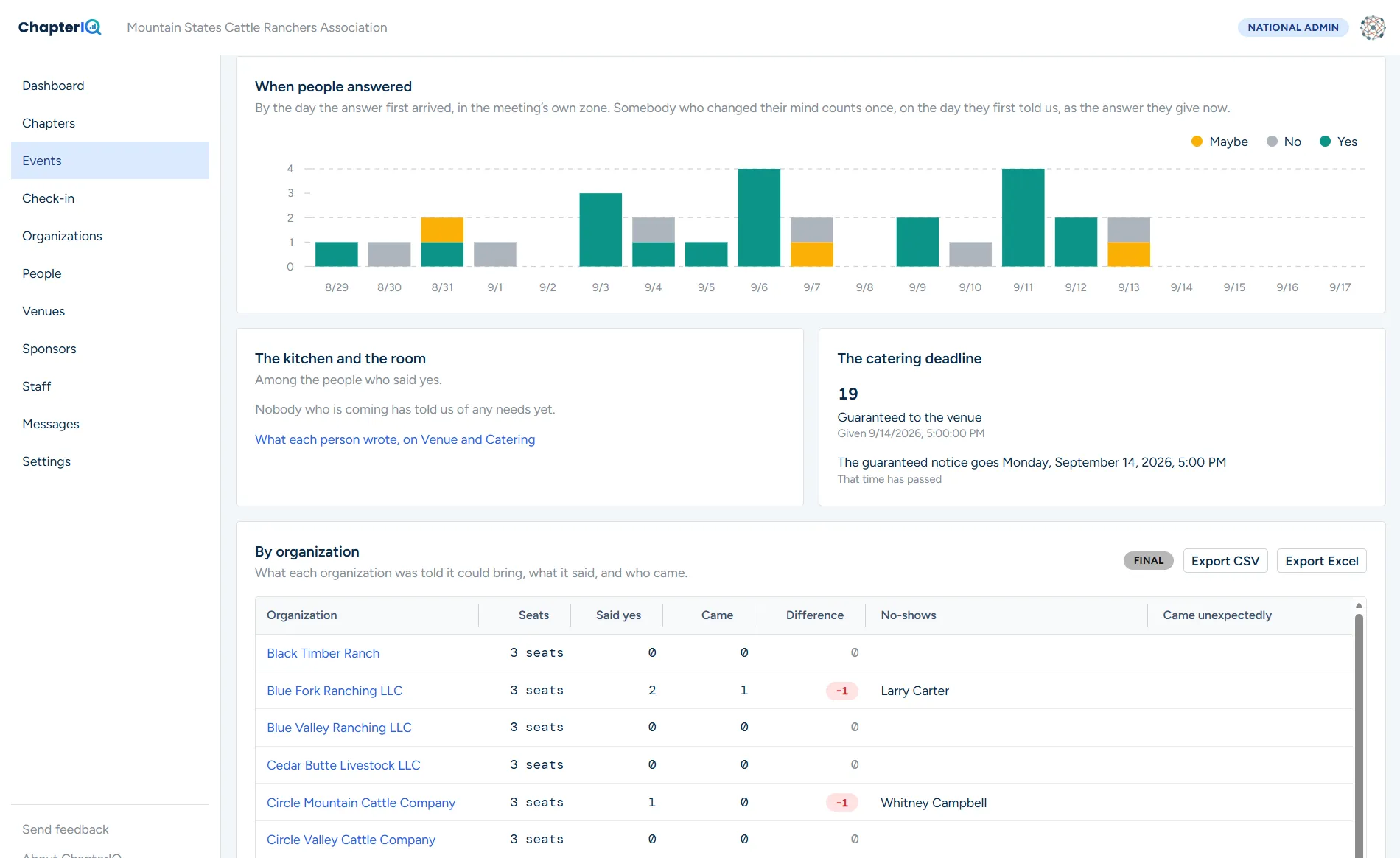
Task: Open the People page
Action: tap(110, 273)
